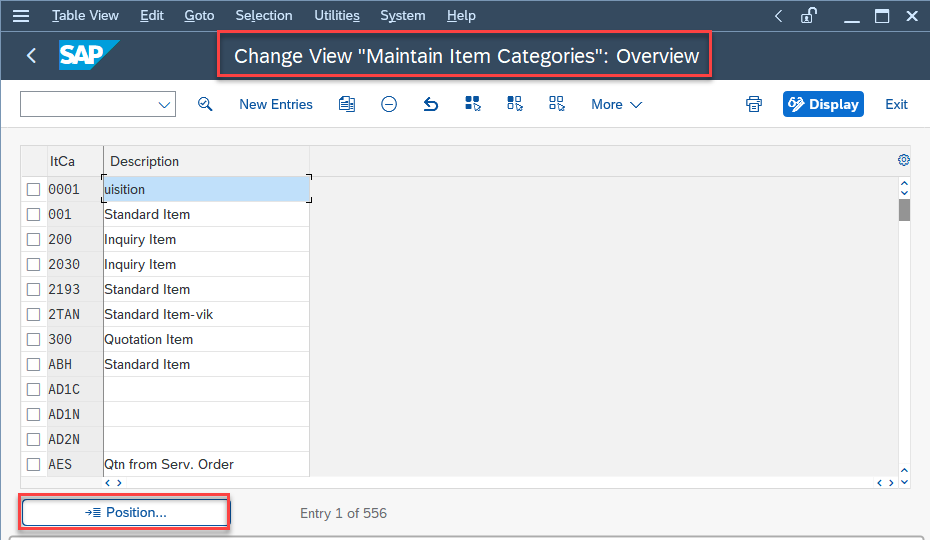Image resolution: width=930 pixels, height=540 pixels.
Task: Tick checkbox for item category 001
Action: (33, 214)
